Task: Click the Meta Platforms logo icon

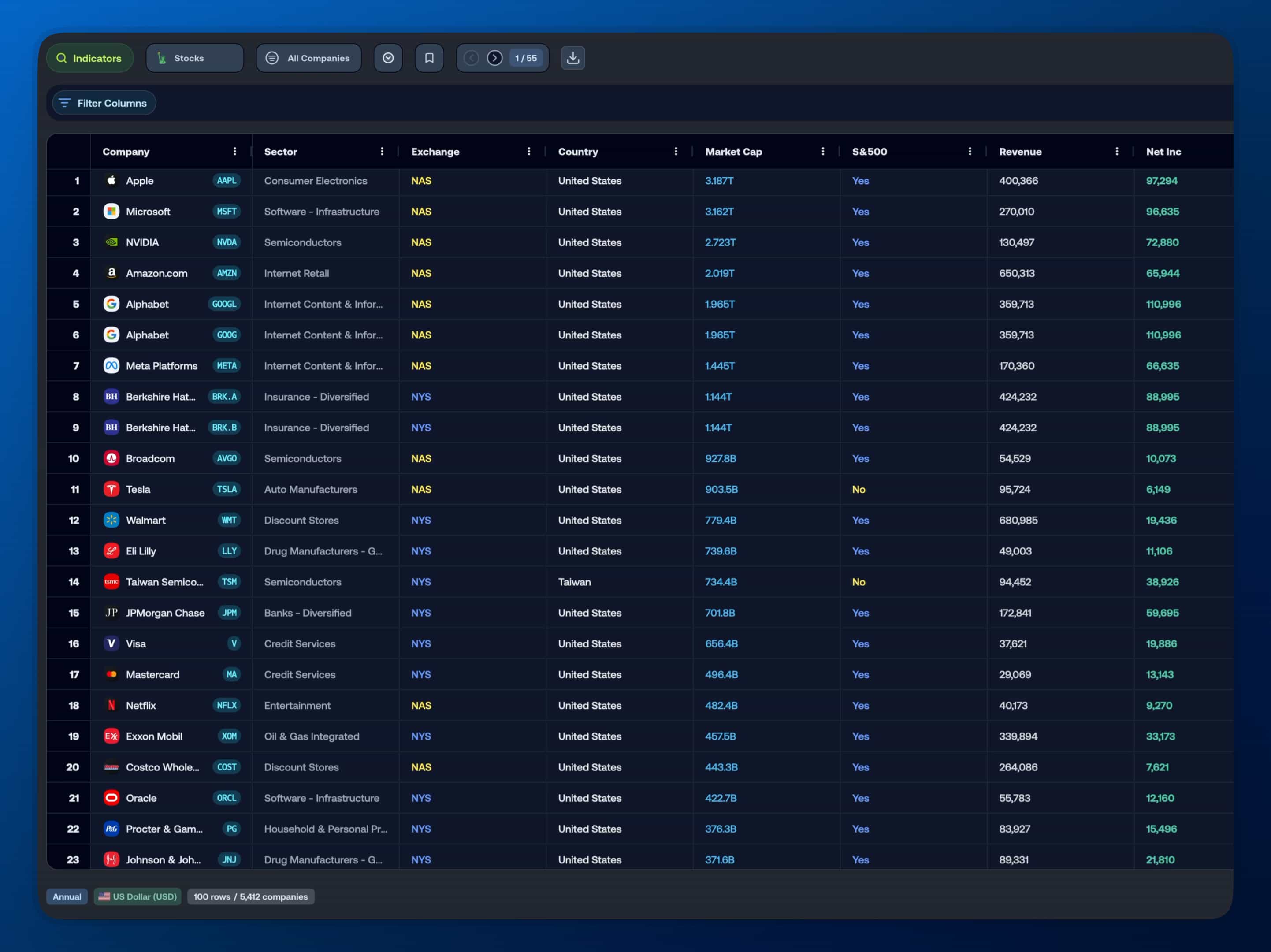Action: [111, 366]
